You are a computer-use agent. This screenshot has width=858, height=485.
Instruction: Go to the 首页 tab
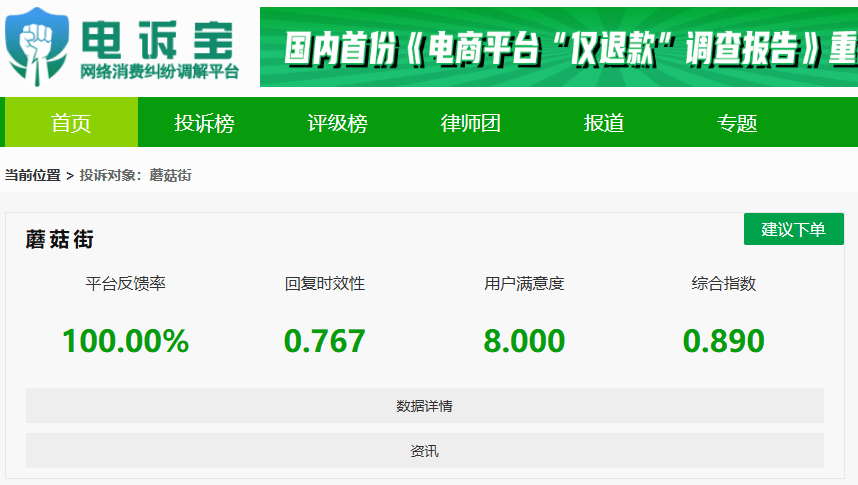(71, 123)
